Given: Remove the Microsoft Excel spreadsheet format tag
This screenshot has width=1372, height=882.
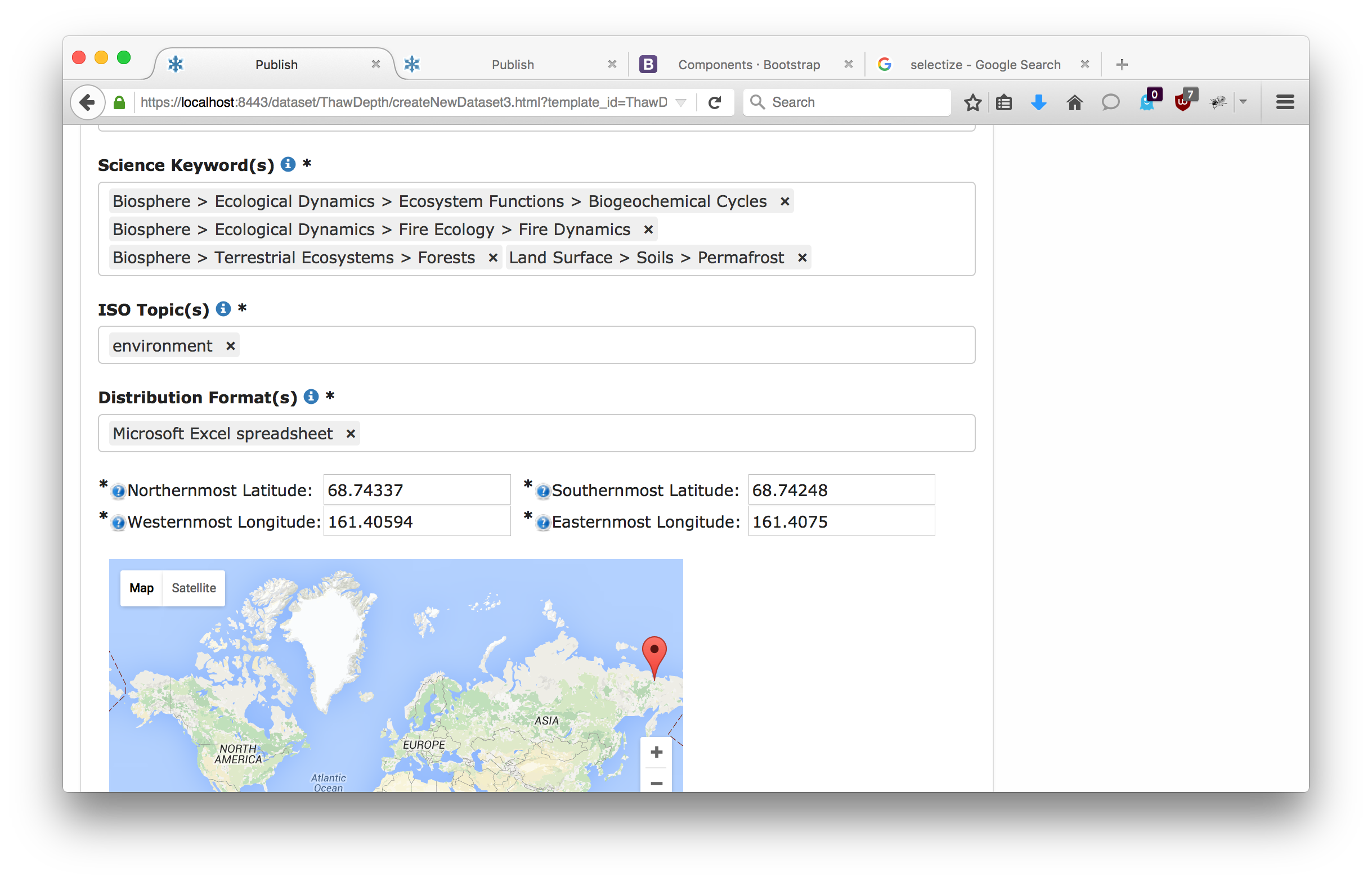Looking at the screenshot, I should pos(351,434).
